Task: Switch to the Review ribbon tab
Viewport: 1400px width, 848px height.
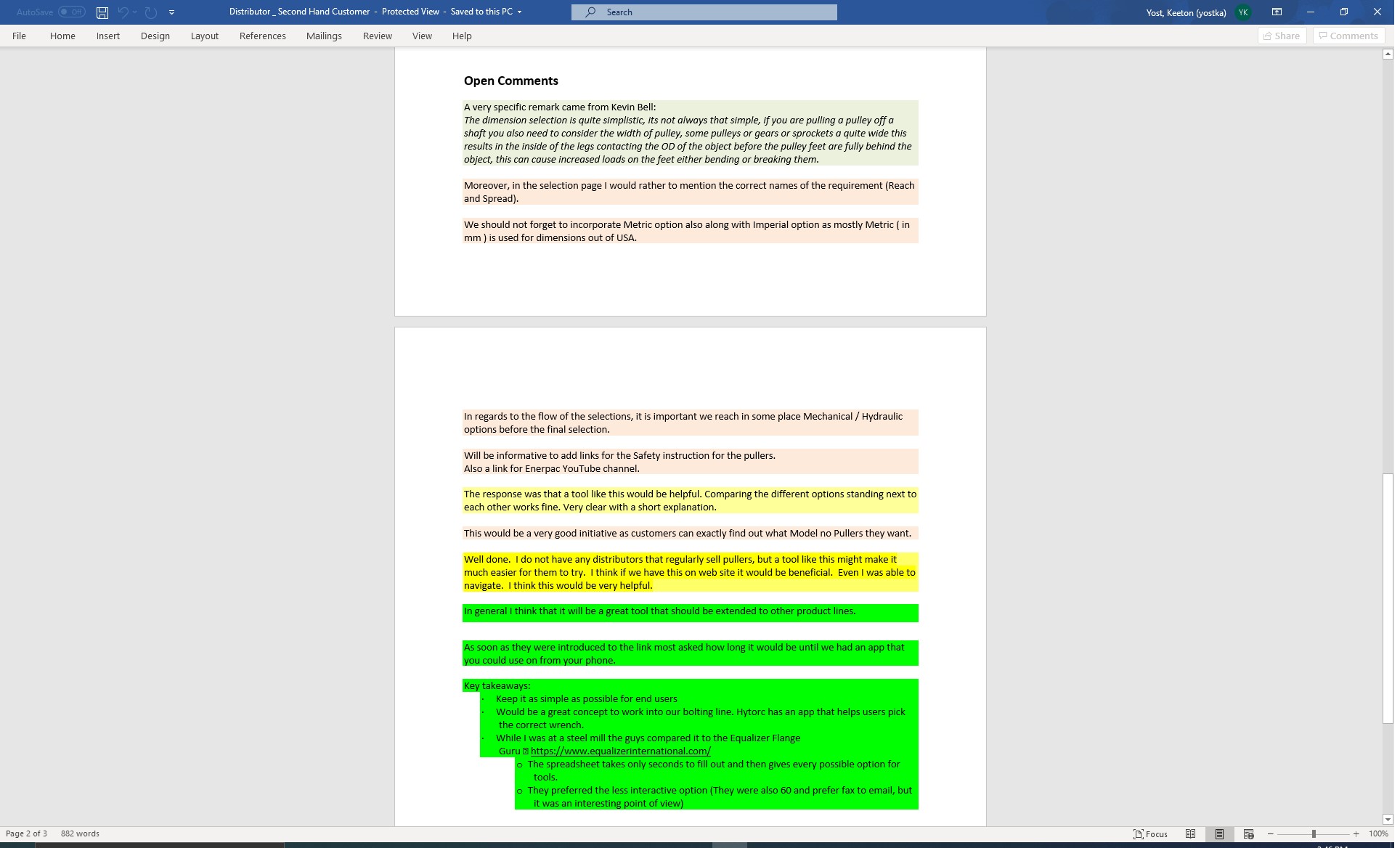Action: coord(377,36)
